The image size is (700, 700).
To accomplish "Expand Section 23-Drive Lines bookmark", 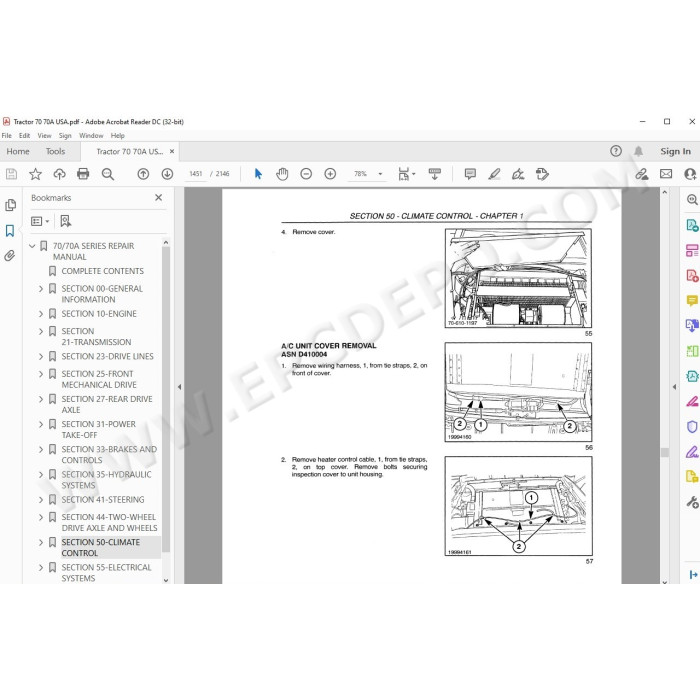I will [41, 356].
